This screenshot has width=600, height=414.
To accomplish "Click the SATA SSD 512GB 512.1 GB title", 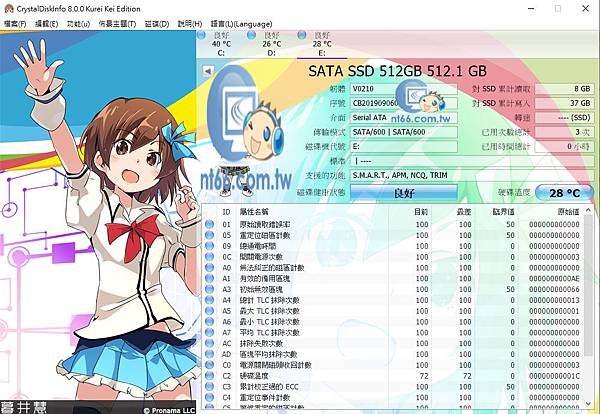I will click(398, 71).
